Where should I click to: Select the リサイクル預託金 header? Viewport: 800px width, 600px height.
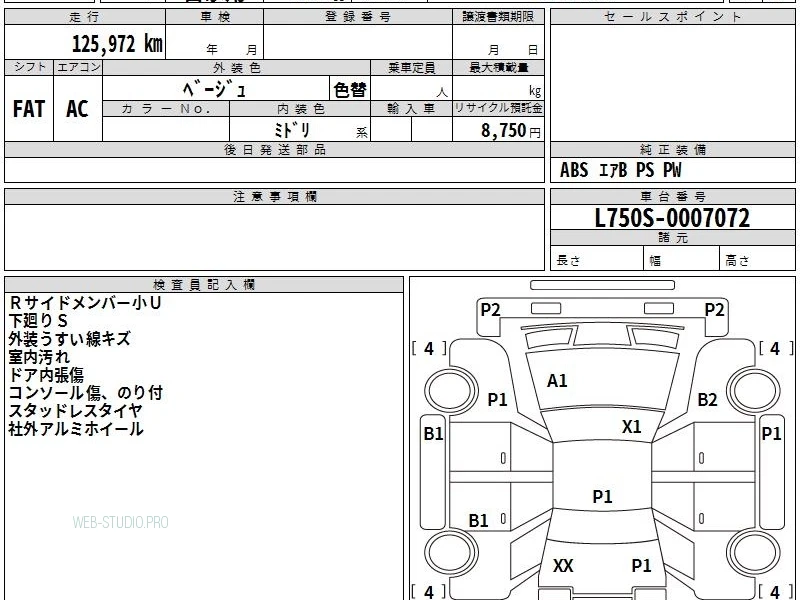(x=498, y=108)
